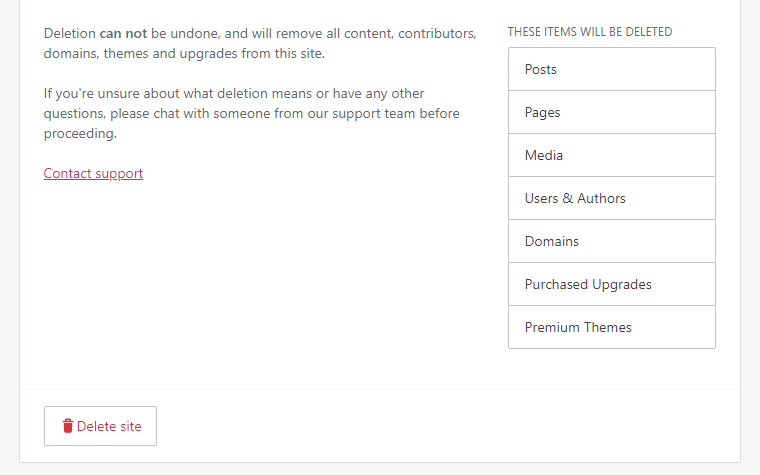Click the trash can icon on Delete site

[x=68, y=426]
